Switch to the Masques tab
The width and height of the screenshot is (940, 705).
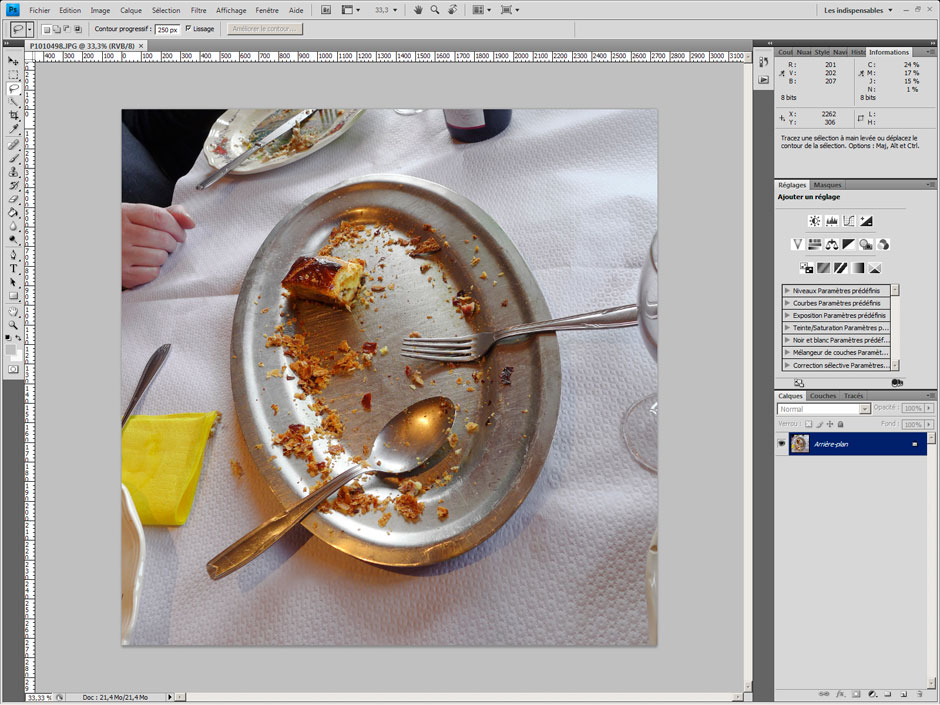(827, 185)
